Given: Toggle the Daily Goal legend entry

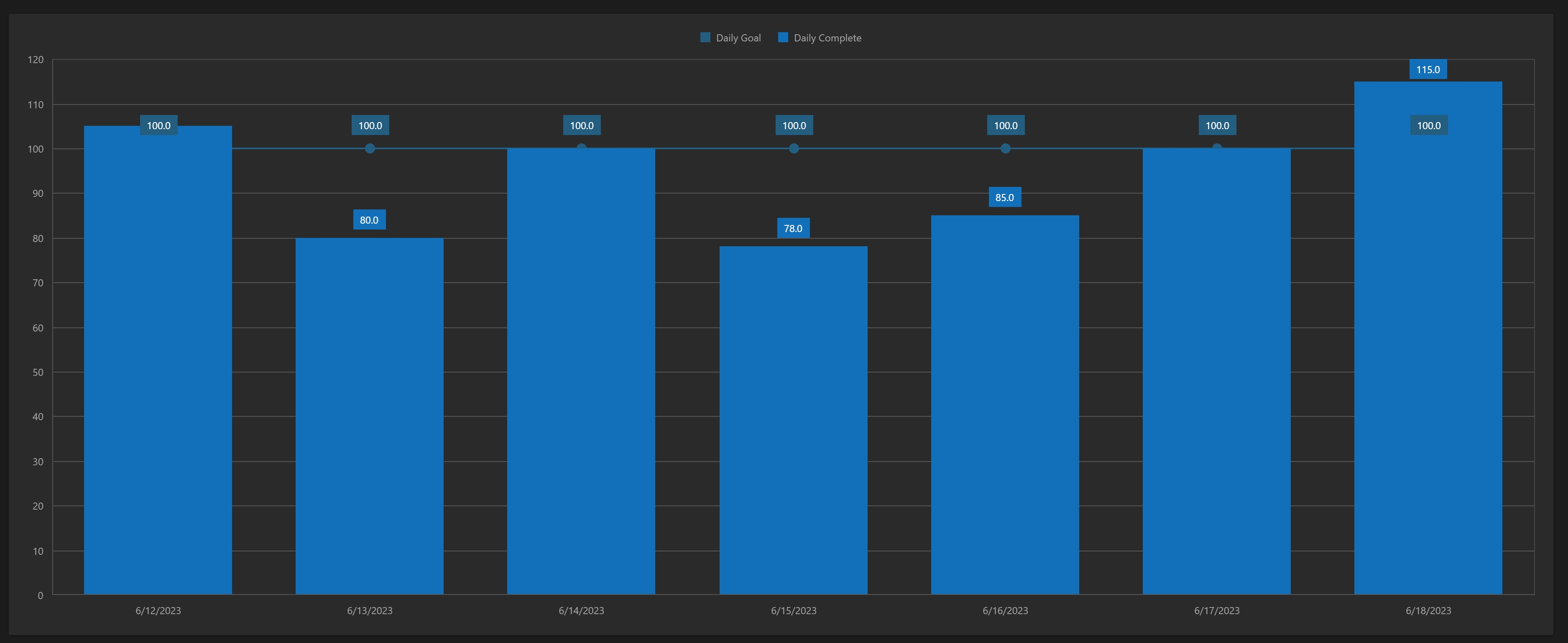Looking at the screenshot, I should (x=737, y=38).
